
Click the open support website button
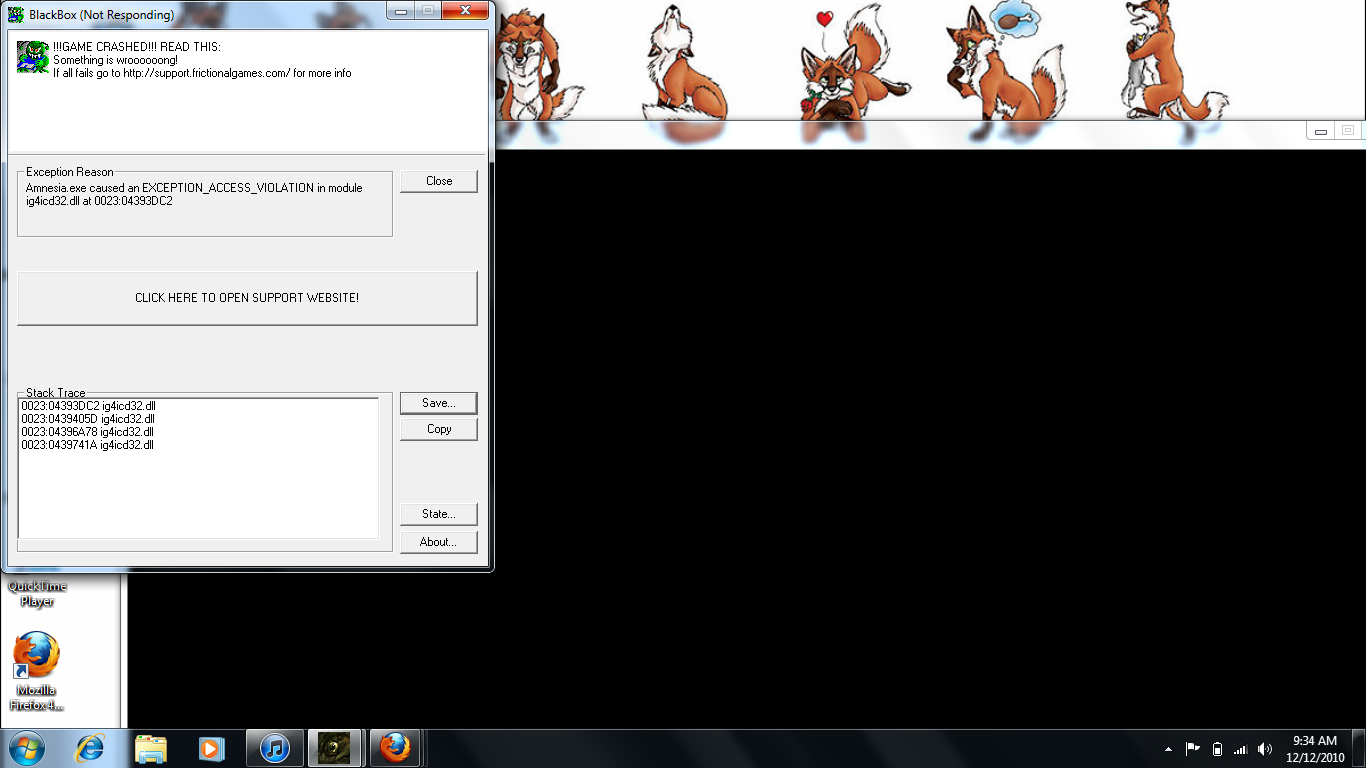coord(247,298)
